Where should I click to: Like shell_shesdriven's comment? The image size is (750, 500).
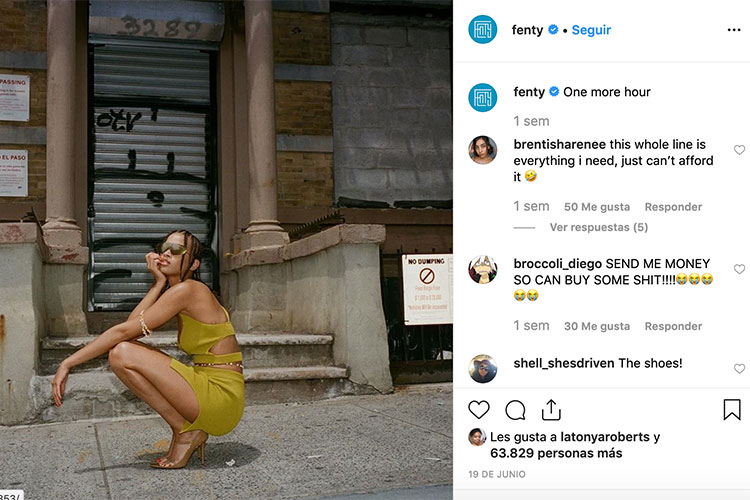pyautogui.click(x=739, y=368)
